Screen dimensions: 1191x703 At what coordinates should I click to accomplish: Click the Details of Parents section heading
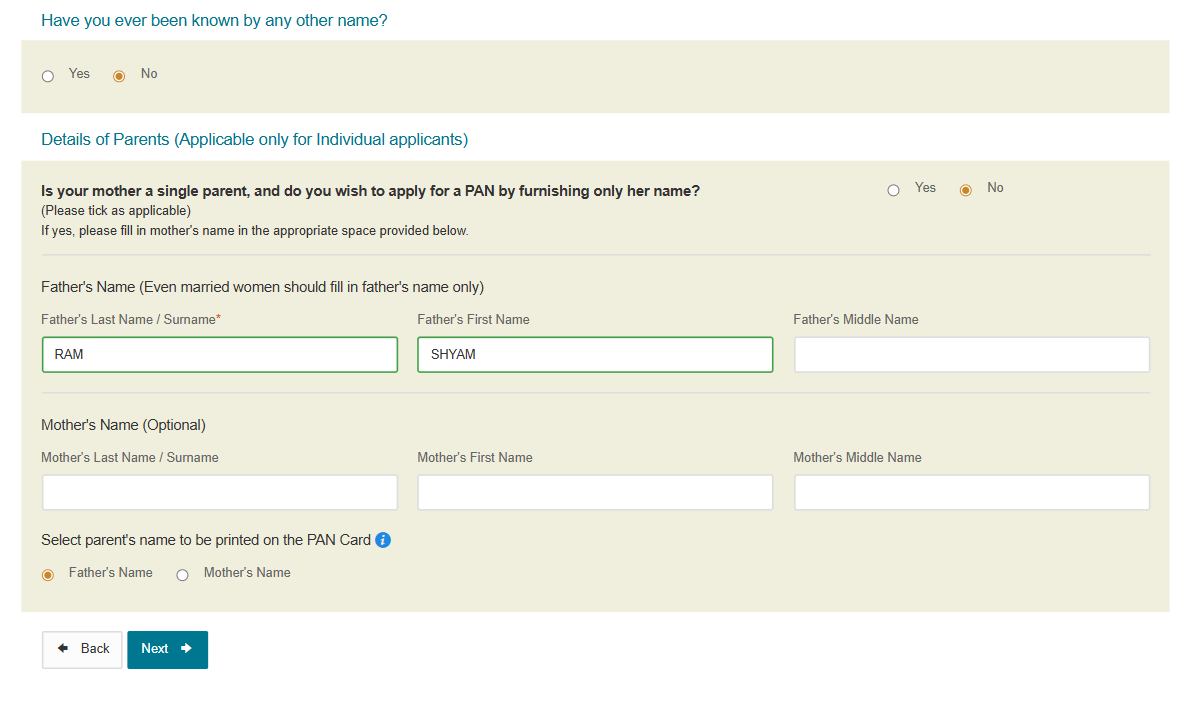254,139
